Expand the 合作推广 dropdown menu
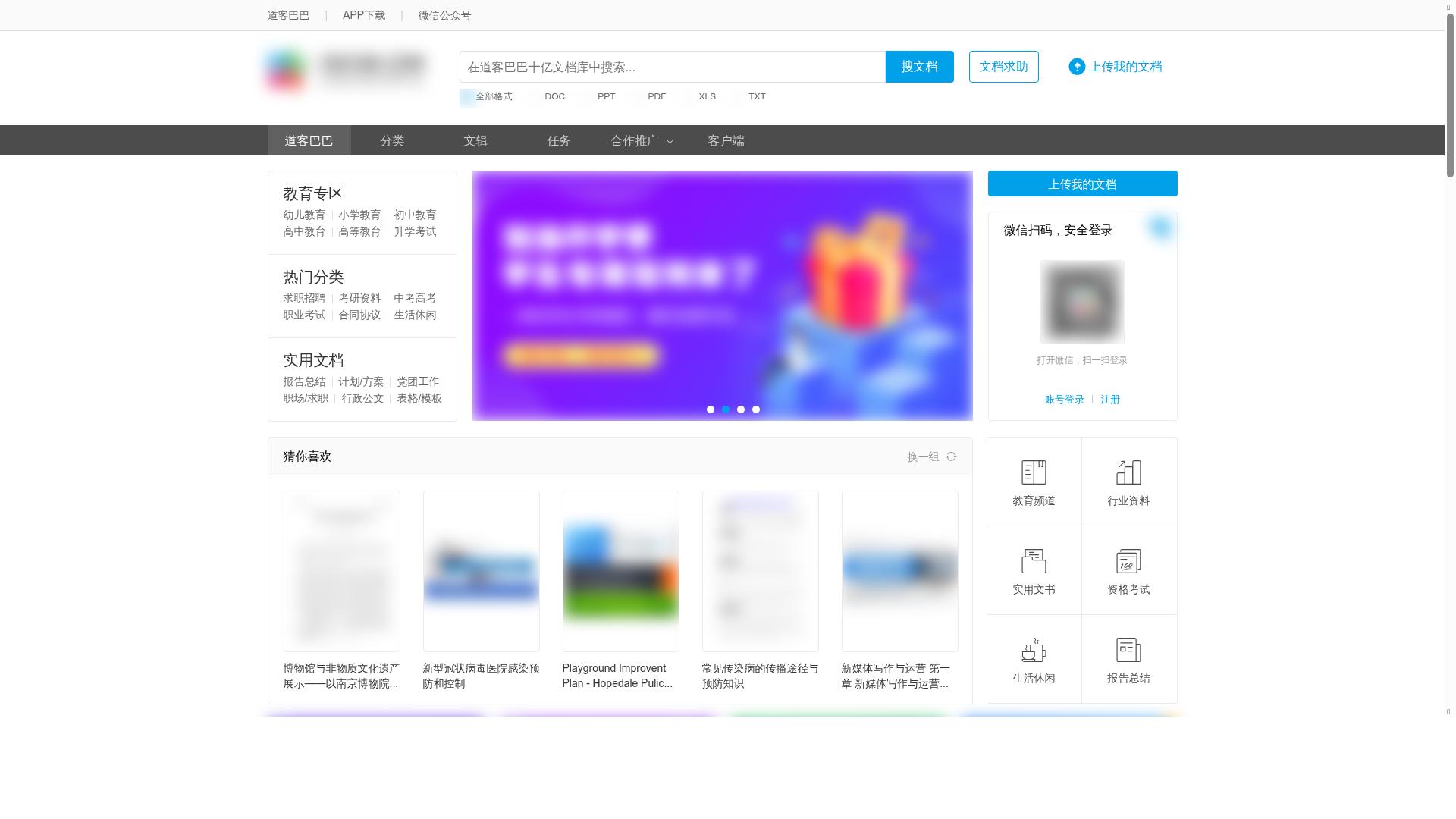The image size is (1456, 819). pos(642,141)
